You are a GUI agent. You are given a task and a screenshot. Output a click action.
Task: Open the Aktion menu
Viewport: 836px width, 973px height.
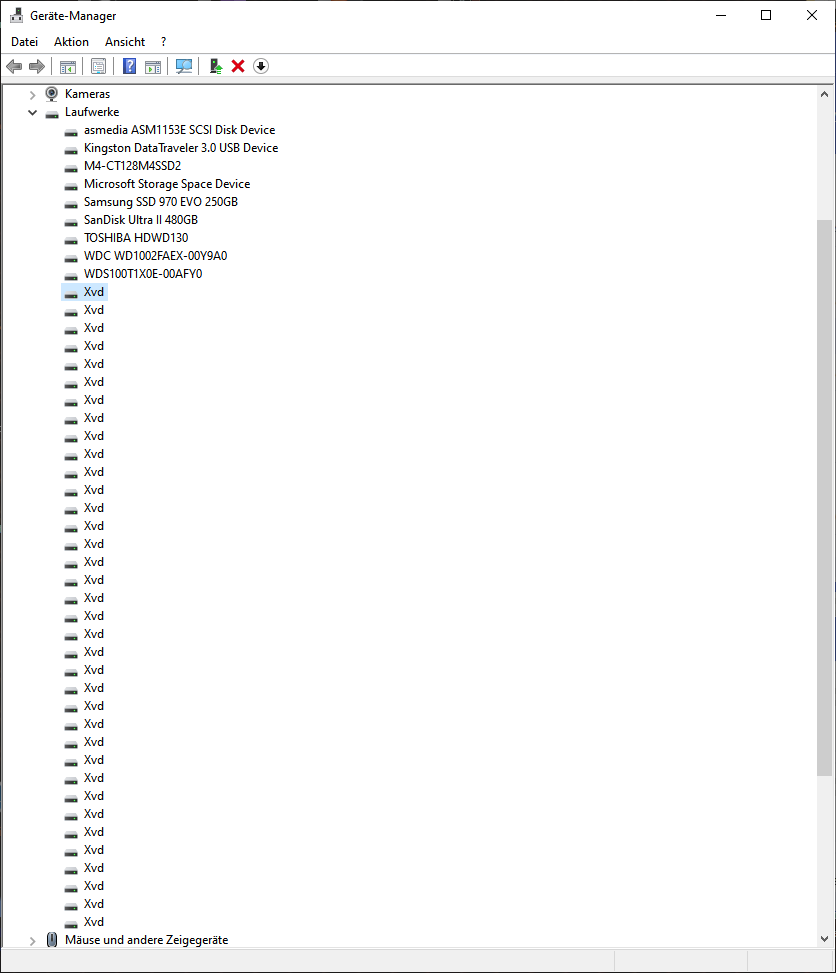[71, 42]
